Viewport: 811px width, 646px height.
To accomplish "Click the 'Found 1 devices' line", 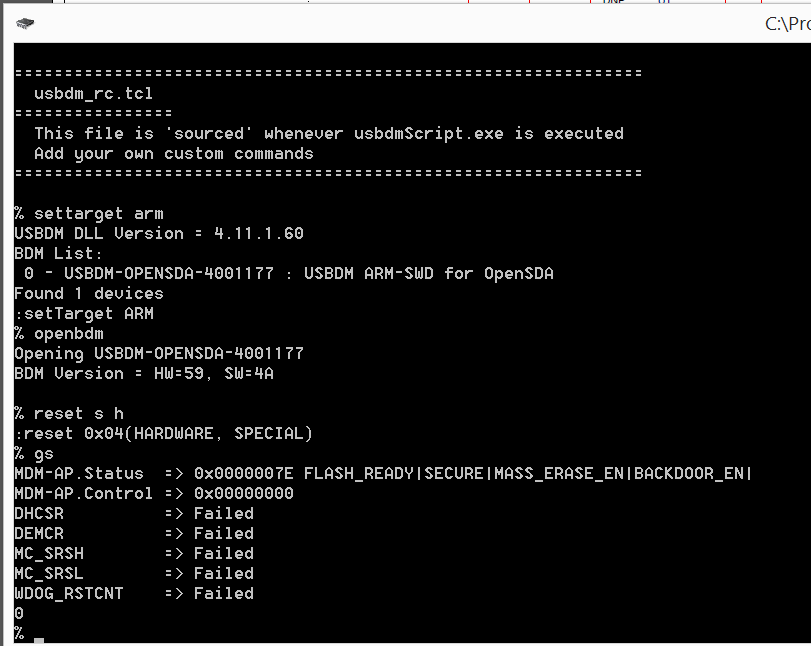I will click(x=88, y=293).
